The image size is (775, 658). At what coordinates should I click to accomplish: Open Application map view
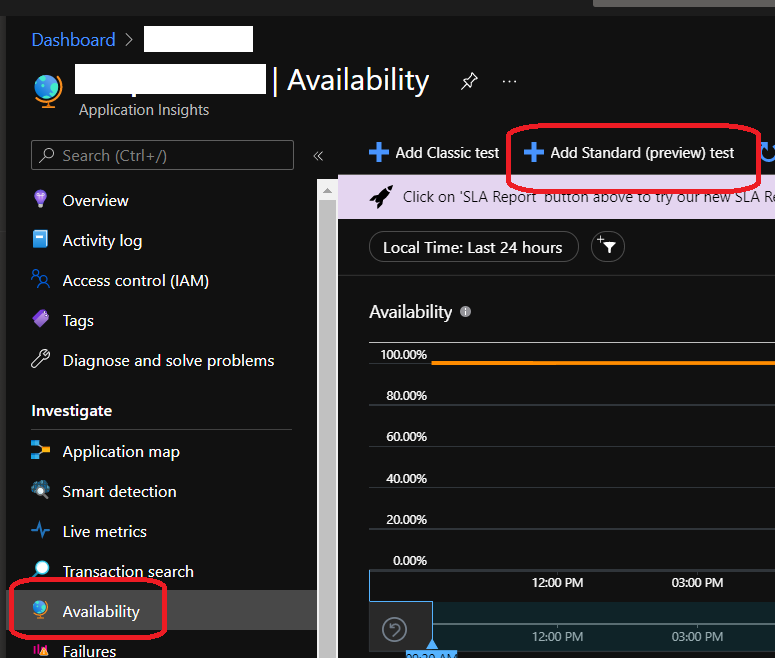click(x=121, y=452)
